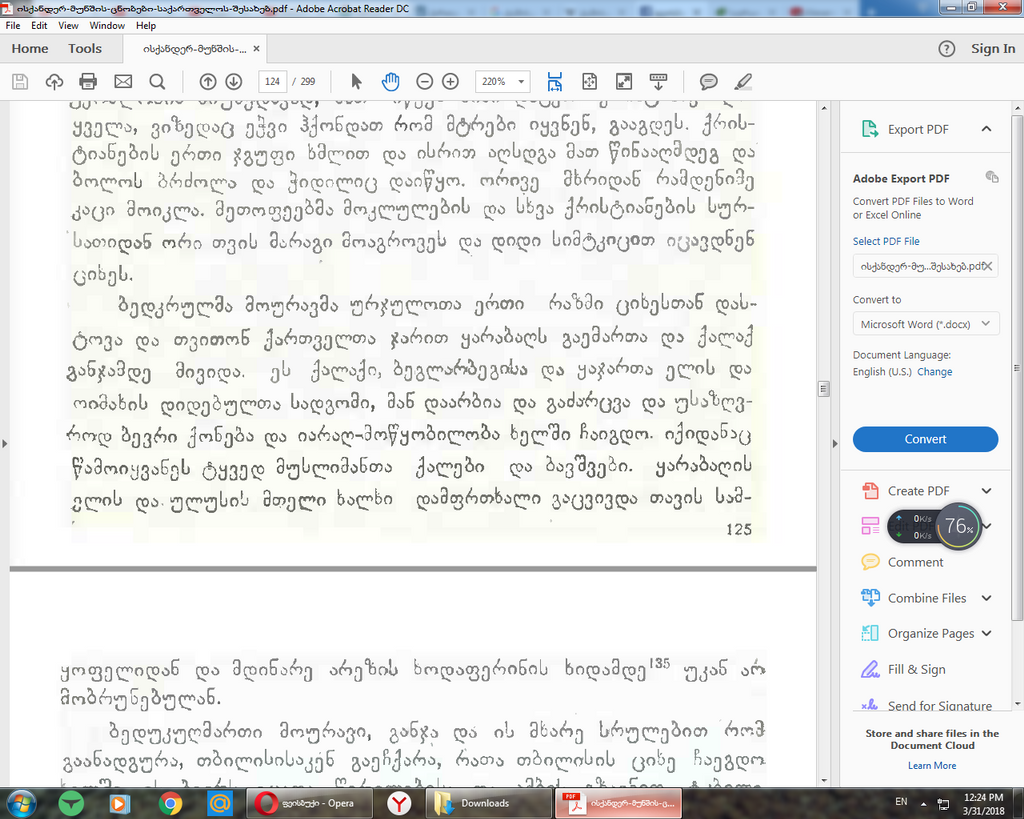Click the Change document language link
1024x819 pixels.
click(934, 371)
